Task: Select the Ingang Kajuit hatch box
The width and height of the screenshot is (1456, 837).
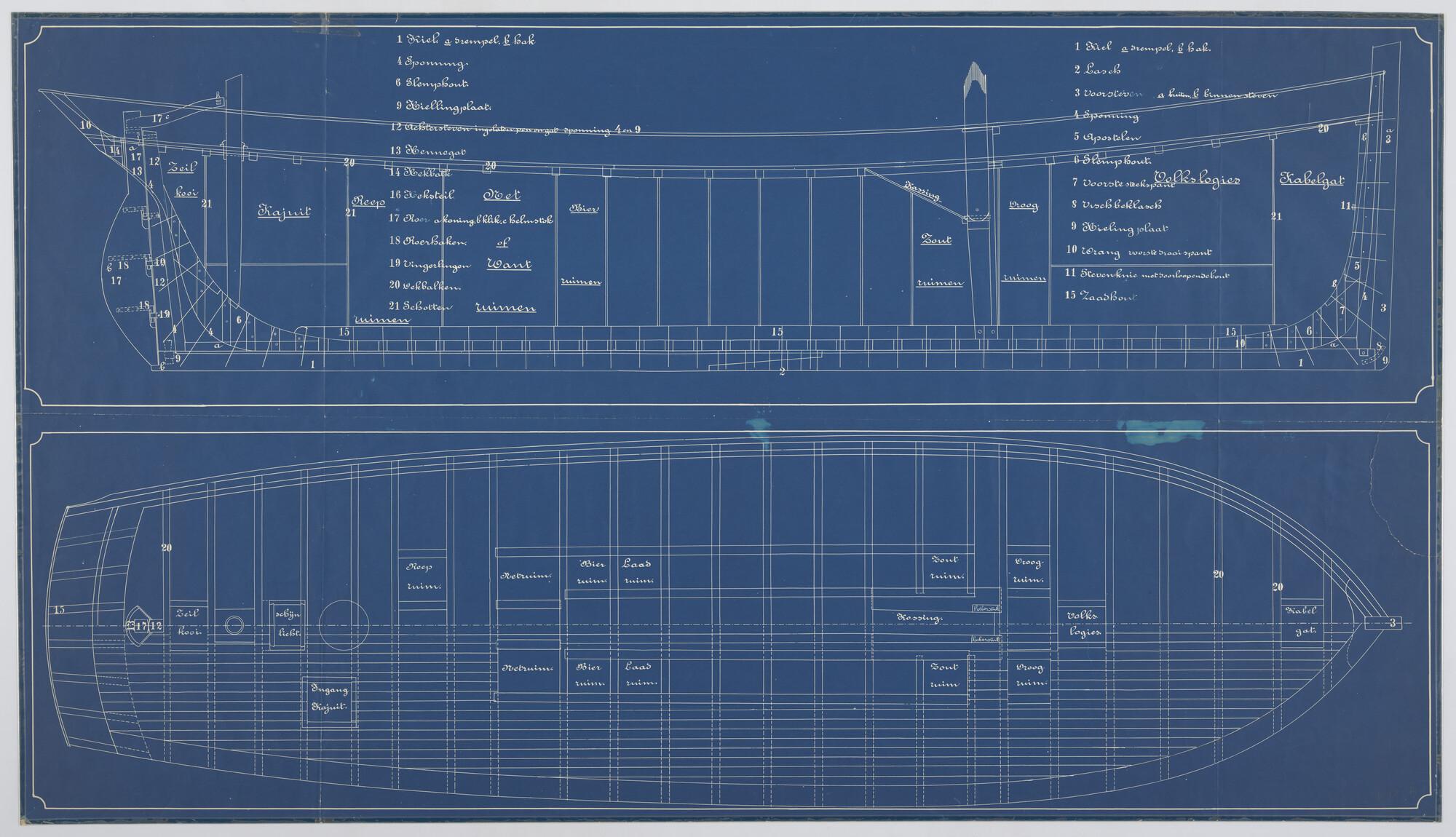Action: [331, 700]
